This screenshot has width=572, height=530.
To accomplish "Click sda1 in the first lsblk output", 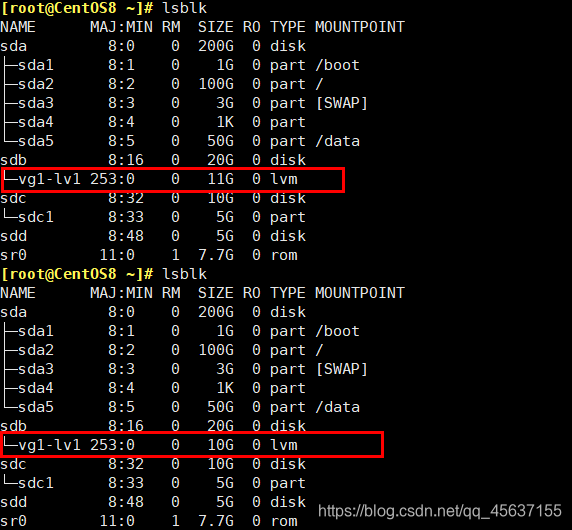I will coord(36,65).
